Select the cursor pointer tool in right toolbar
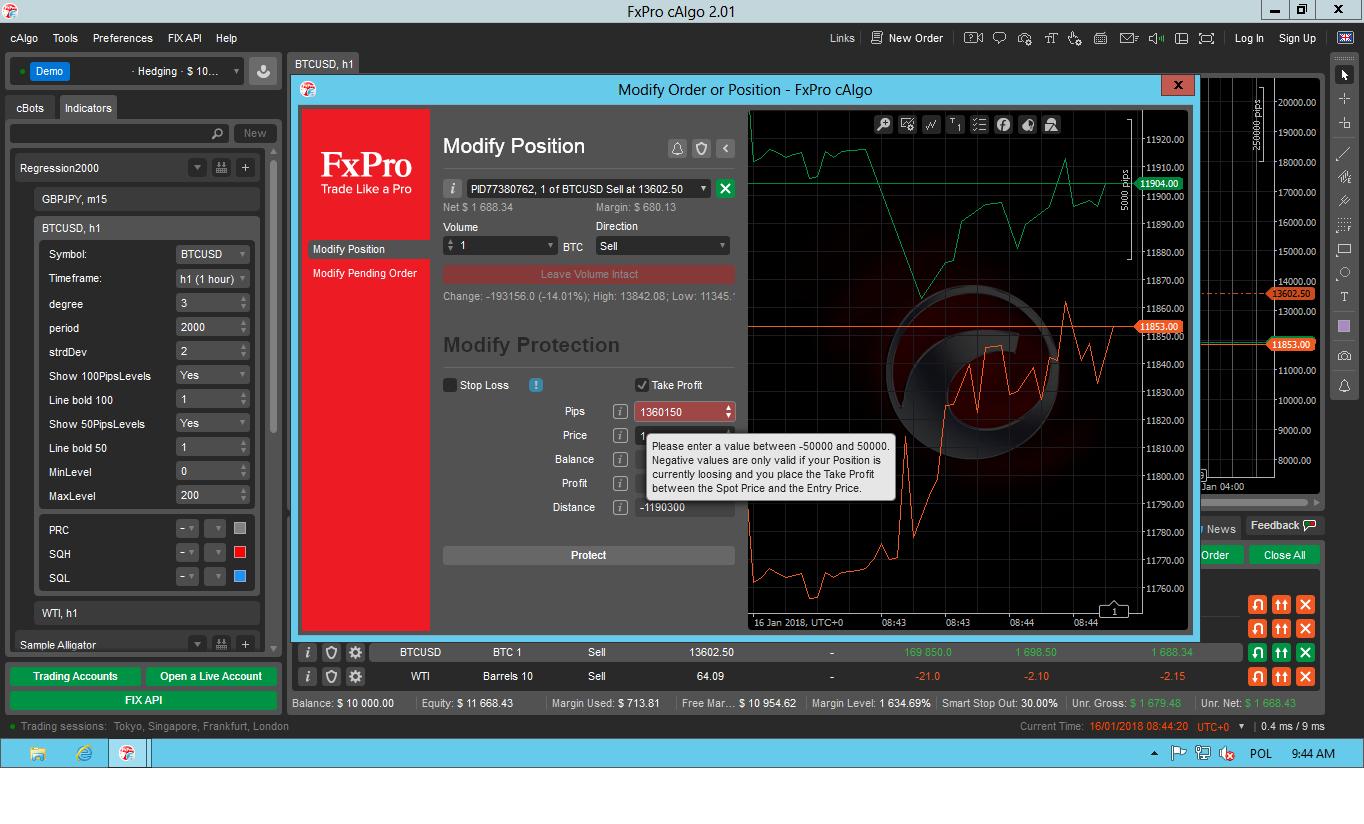Viewport: 1364px width, 824px height. click(x=1344, y=75)
